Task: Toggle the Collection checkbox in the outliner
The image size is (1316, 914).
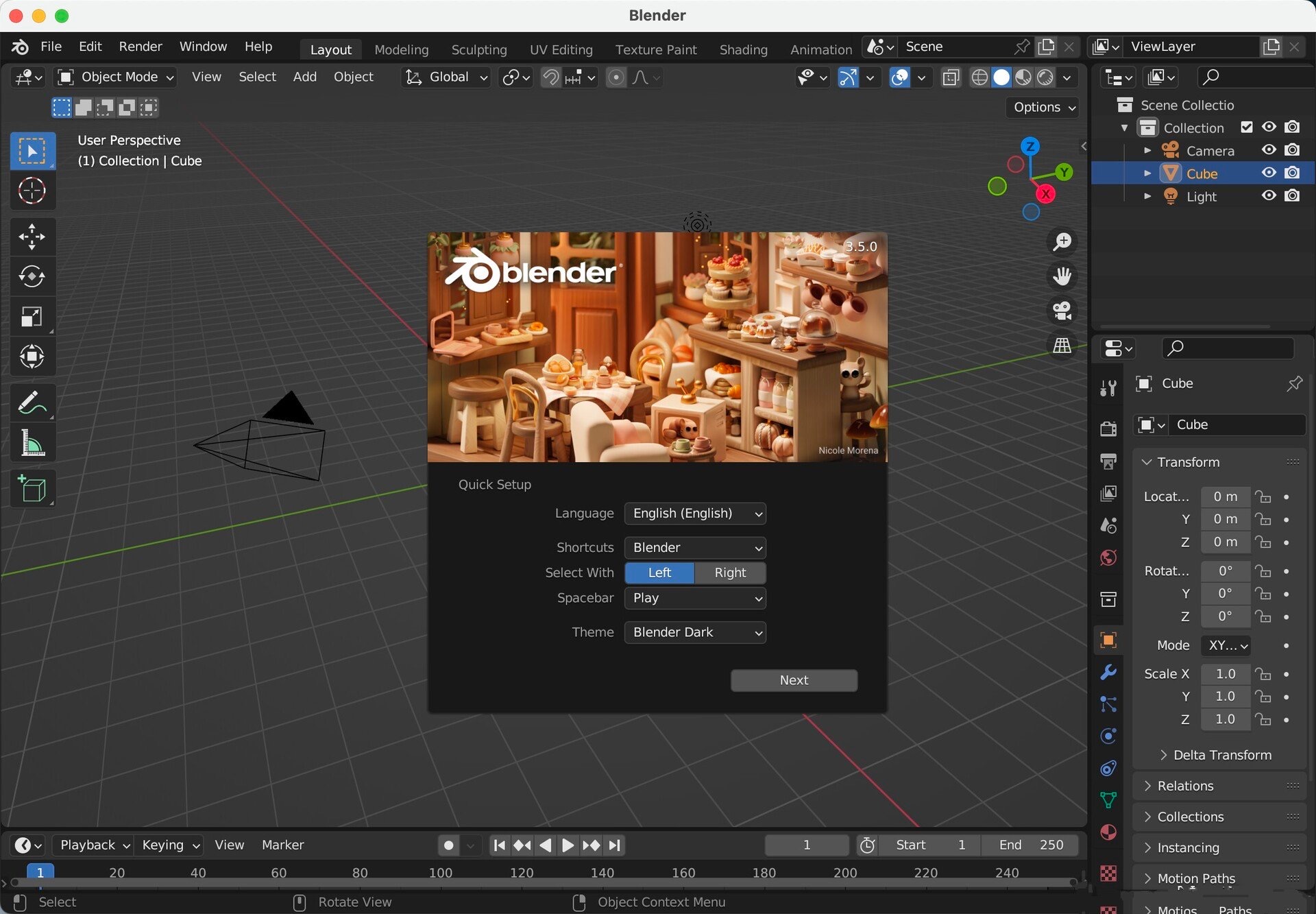Action: pyautogui.click(x=1247, y=127)
